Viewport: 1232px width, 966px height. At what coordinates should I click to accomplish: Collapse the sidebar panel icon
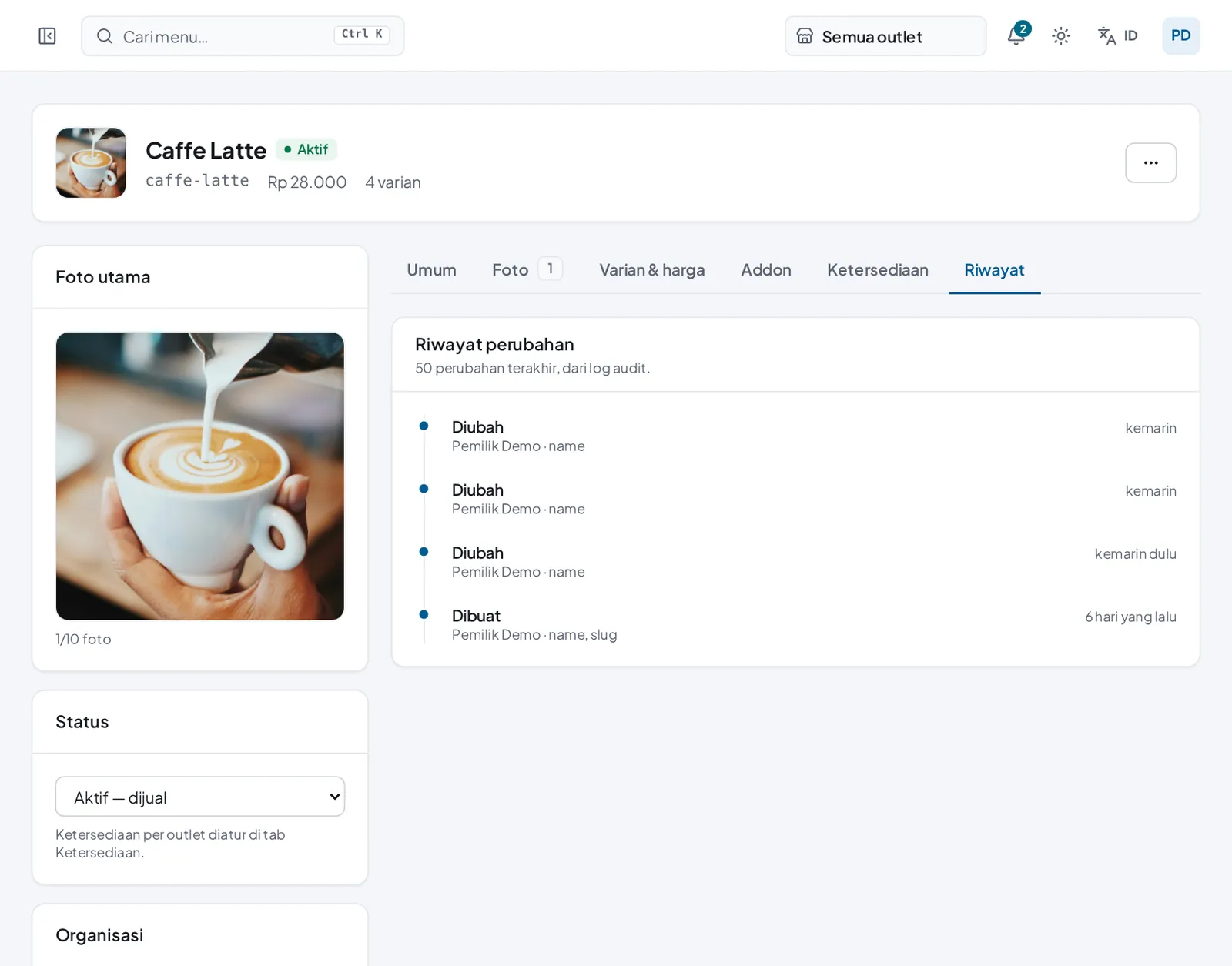(47, 36)
